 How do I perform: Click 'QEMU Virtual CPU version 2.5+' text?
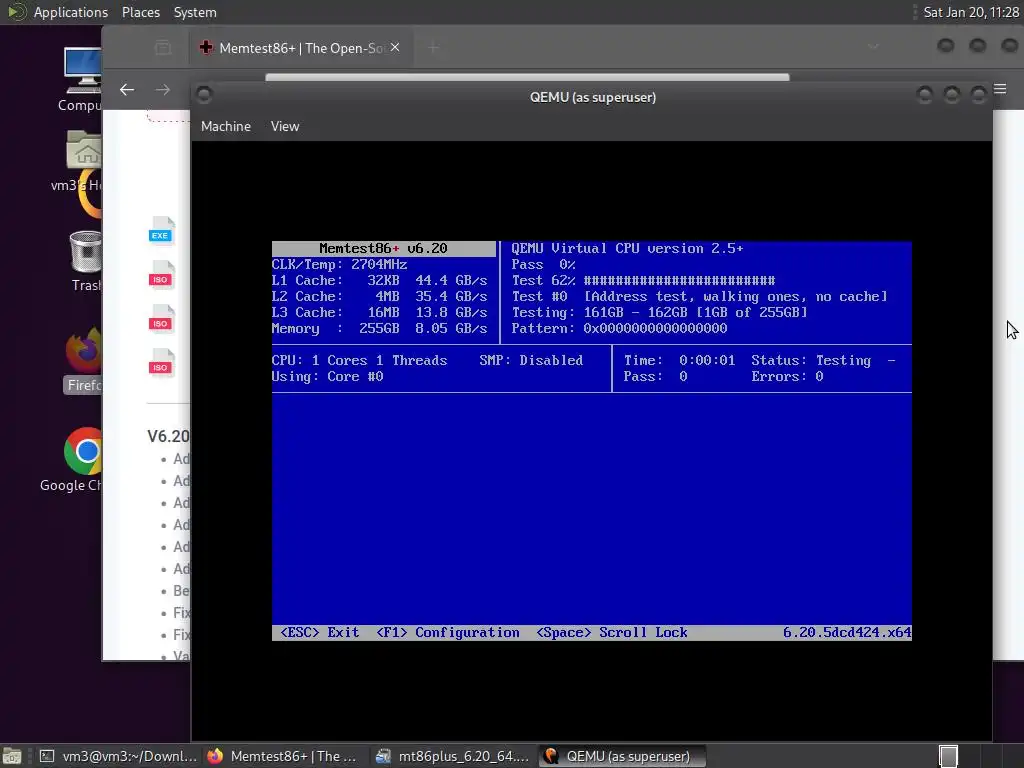tap(627, 248)
